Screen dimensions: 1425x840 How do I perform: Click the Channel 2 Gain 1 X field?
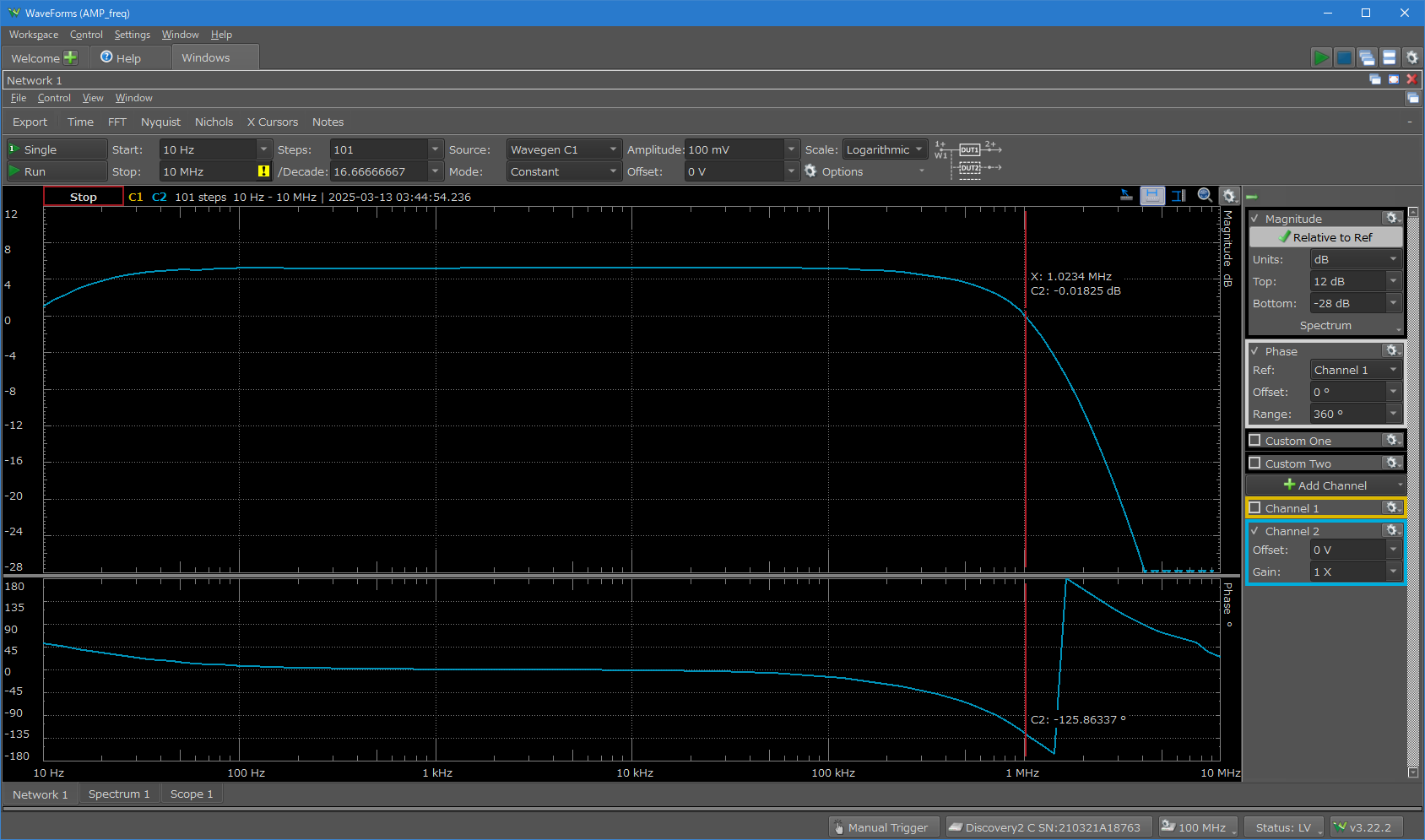coord(1347,572)
